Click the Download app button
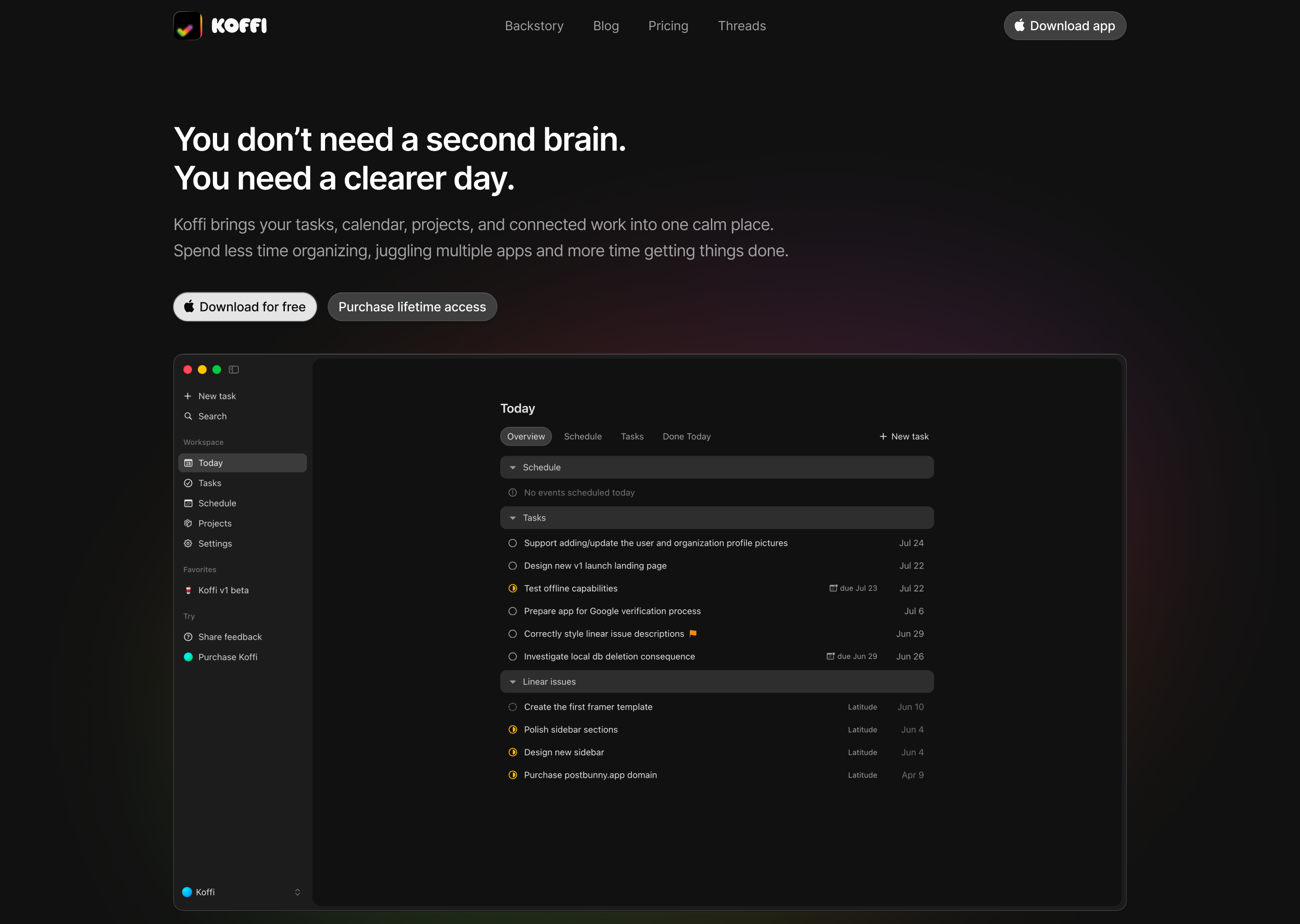The width and height of the screenshot is (1300, 924). [x=1065, y=26]
